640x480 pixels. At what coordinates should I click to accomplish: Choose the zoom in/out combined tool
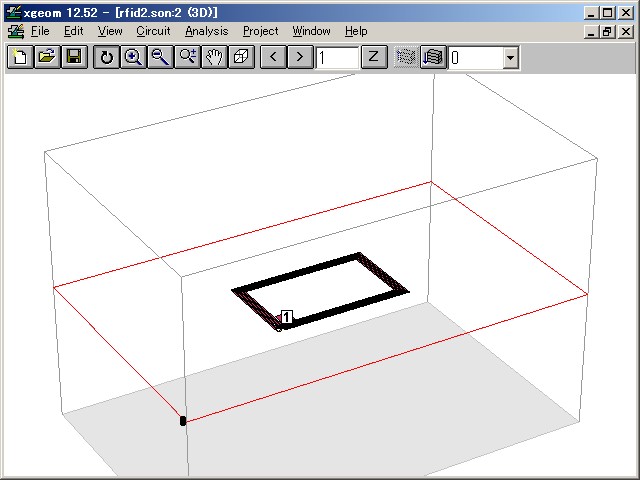(x=187, y=57)
